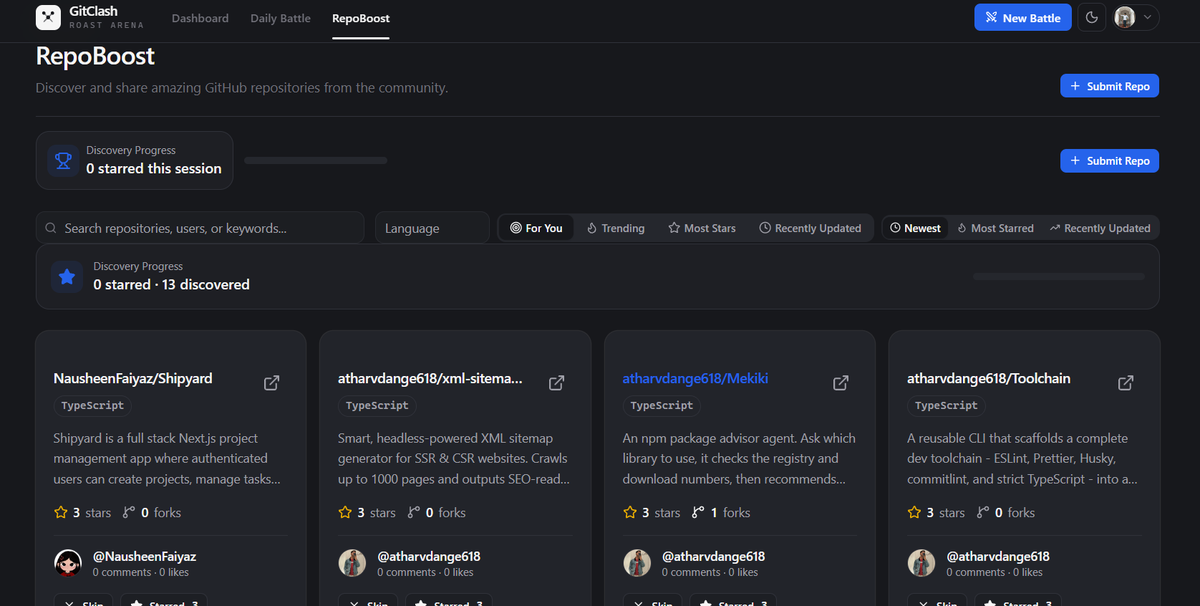This screenshot has width=1200, height=606.
Task: Open external link icon on Toolchain card
Action: [1126, 383]
